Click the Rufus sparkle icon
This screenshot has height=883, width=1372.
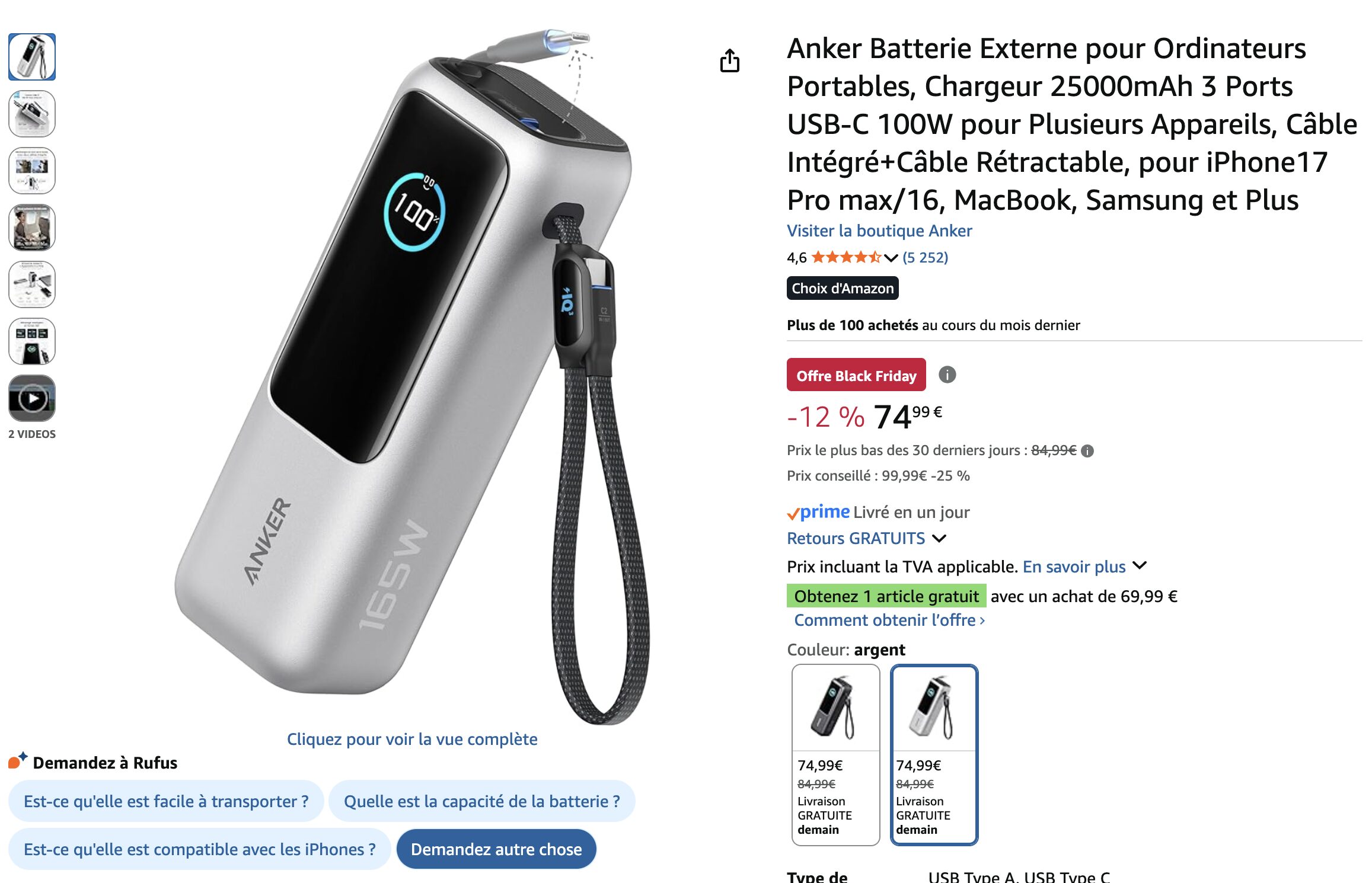tap(18, 760)
